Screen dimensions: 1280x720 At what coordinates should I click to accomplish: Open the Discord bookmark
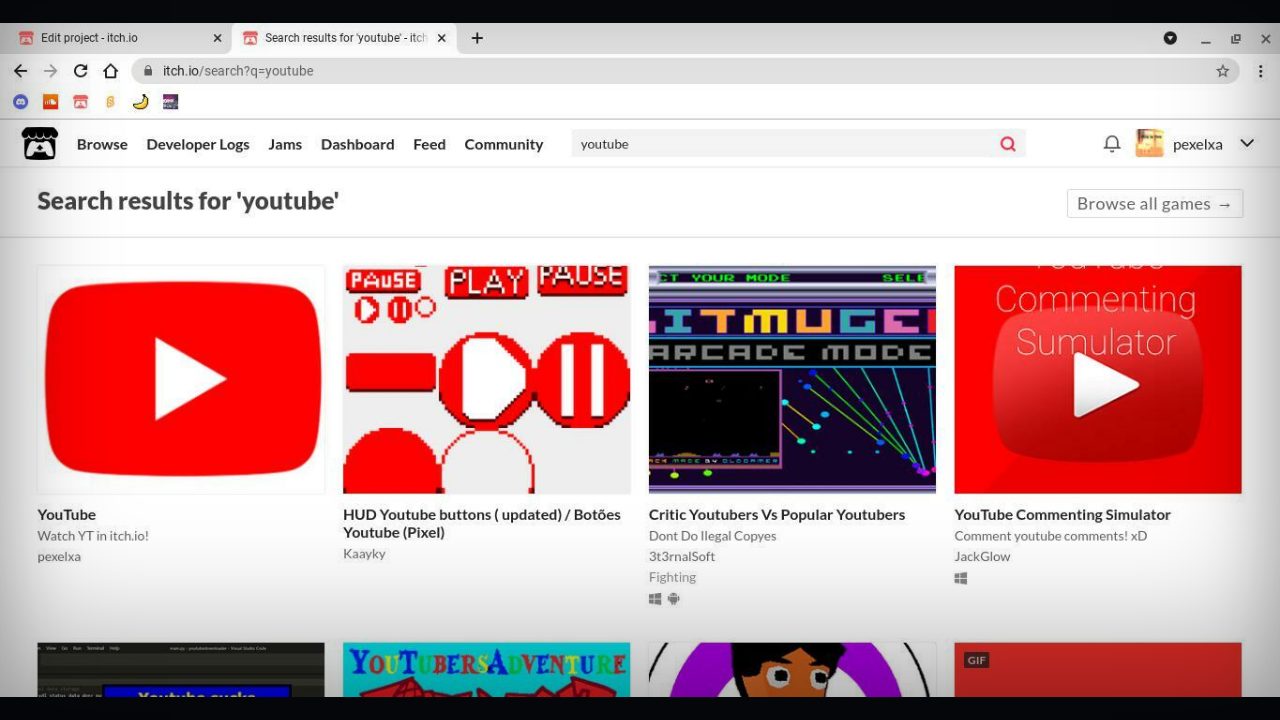(x=20, y=101)
